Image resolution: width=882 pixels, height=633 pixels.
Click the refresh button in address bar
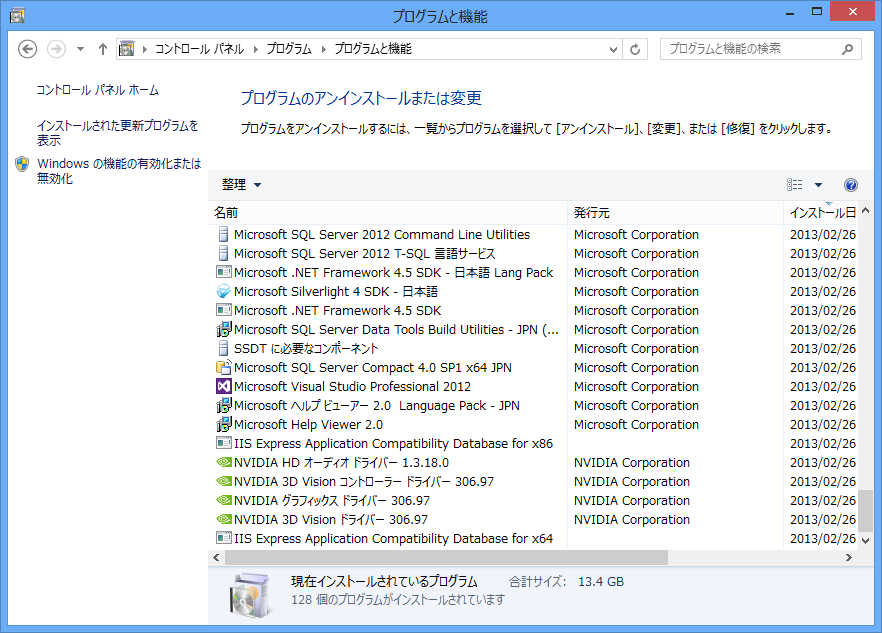click(x=636, y=49)
